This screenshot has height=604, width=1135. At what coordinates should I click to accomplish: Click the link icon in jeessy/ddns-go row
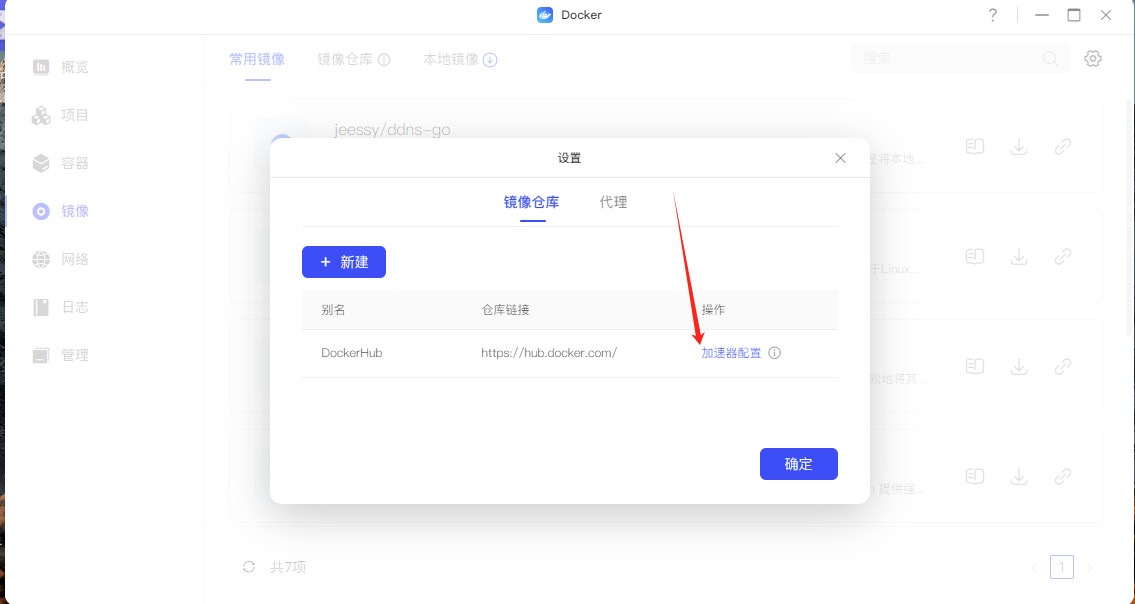pyautogui.click(x=1063, y=146)
